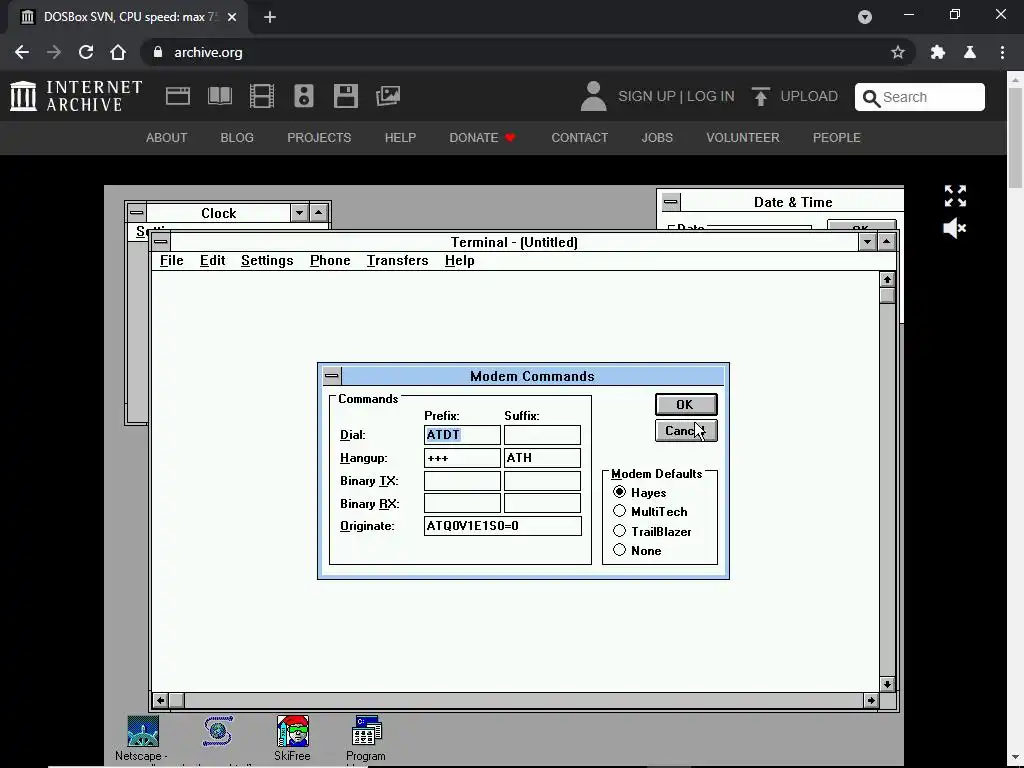1024x768 pixels.
Task: Click Terminal horizontal scrollbar right arrow
Action: (871, 700)
